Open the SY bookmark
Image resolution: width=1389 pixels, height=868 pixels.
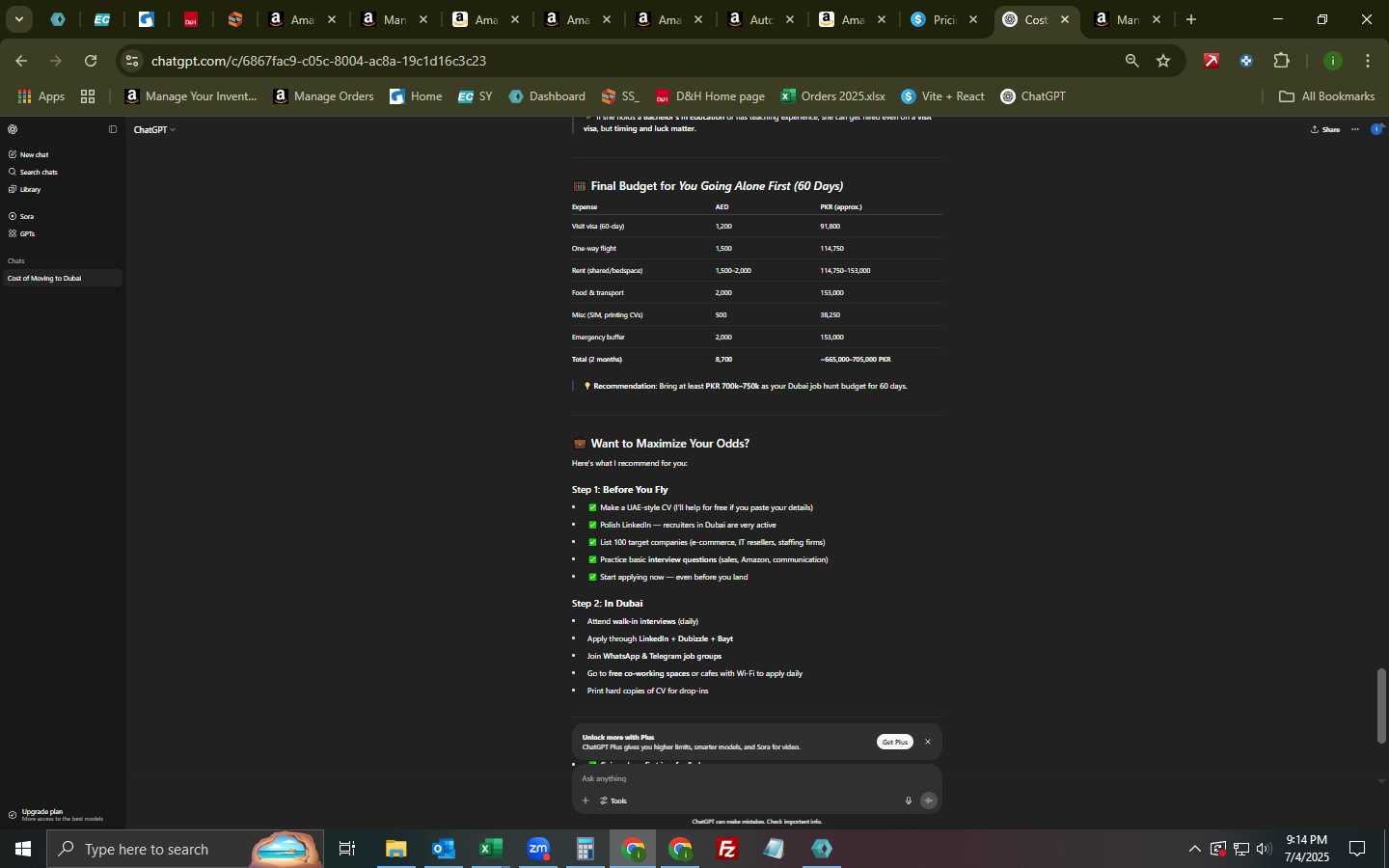[x=475, y=96]
